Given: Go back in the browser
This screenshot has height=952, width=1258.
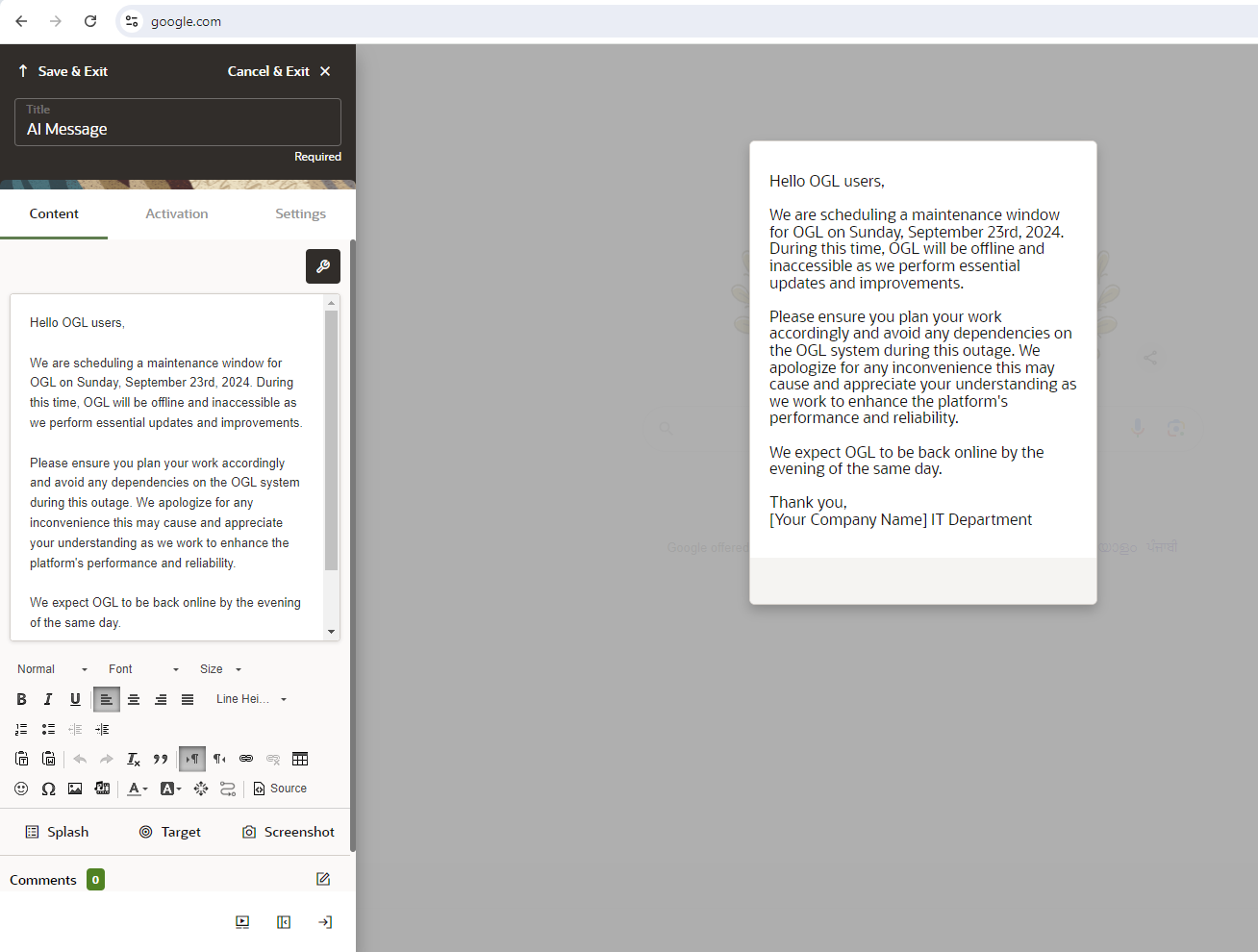Looking at the screenshot, I should click(x=21, y=21).
